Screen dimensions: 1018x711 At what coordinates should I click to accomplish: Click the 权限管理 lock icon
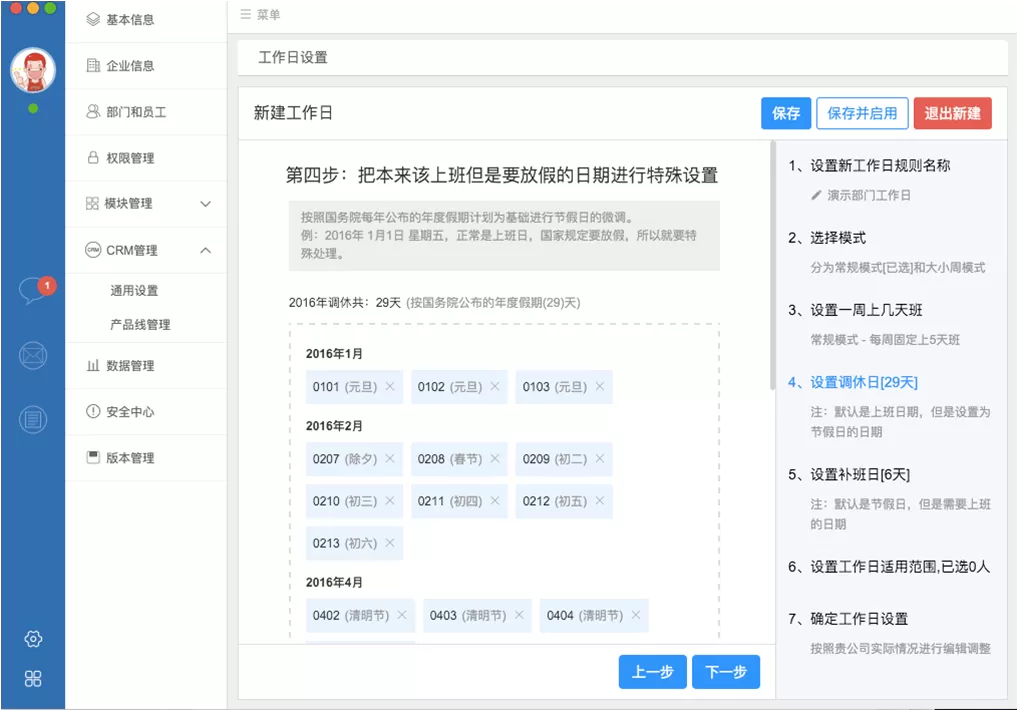[x=93, y=158]
